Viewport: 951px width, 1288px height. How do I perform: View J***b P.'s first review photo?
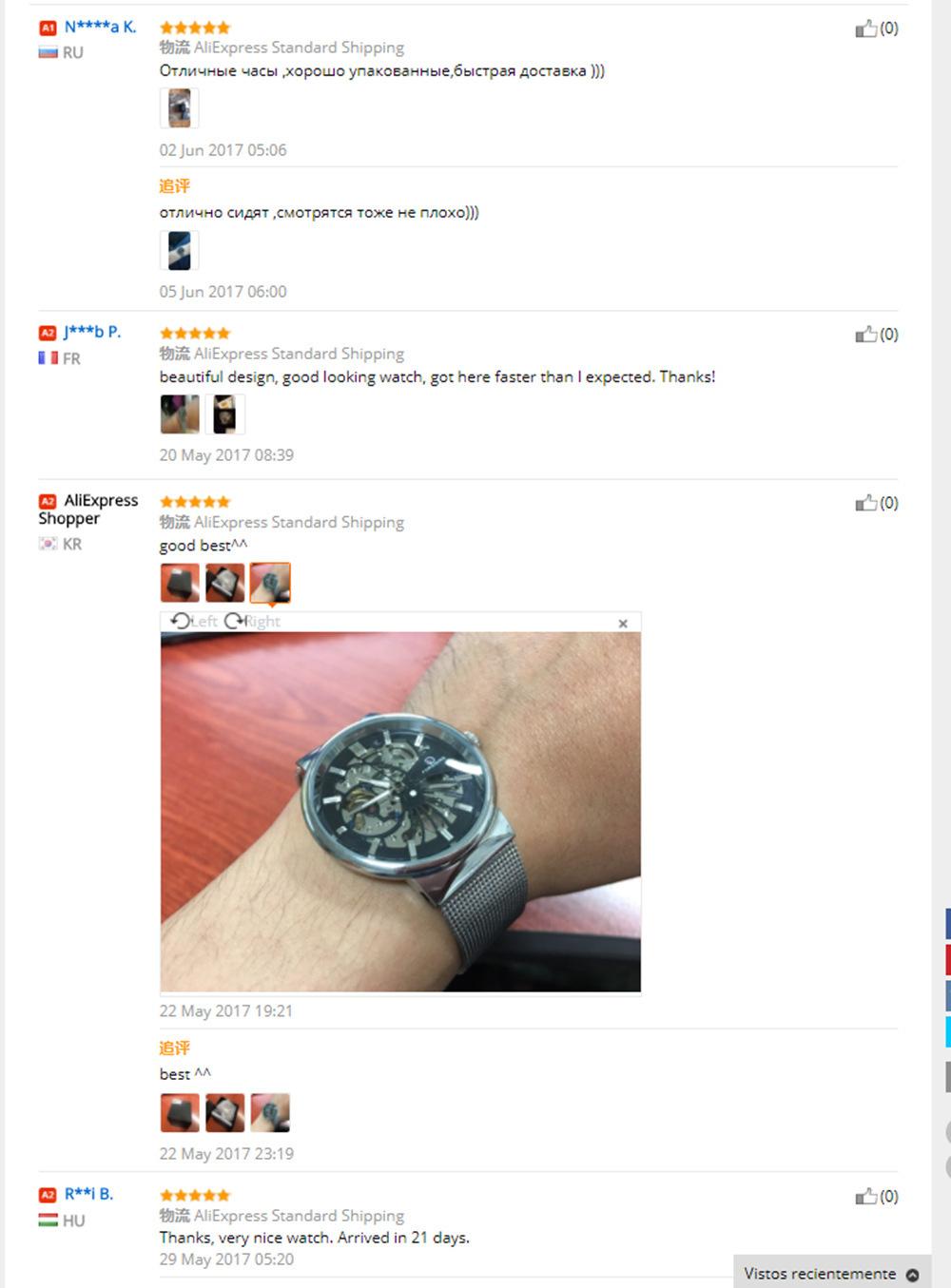180,414
